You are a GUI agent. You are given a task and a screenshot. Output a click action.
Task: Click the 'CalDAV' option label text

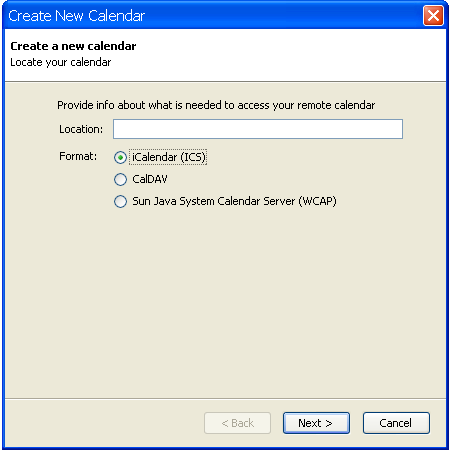coord(150,179)
